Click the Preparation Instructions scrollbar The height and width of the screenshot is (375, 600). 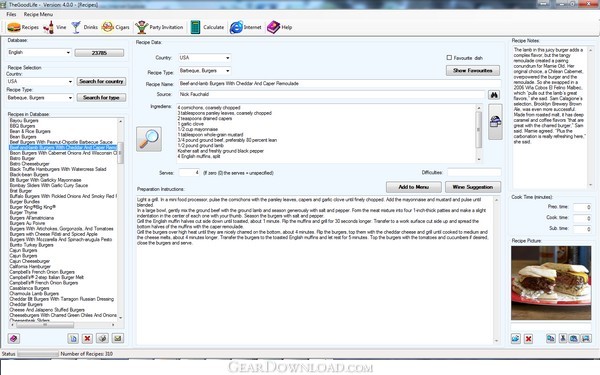pyautogui.click(x=496, y=270)
